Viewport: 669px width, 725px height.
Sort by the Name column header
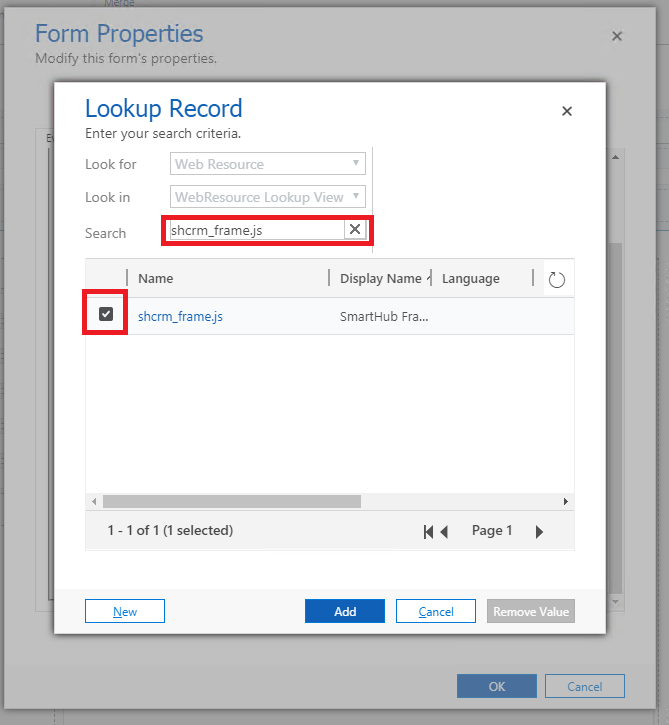coord(156,279)
